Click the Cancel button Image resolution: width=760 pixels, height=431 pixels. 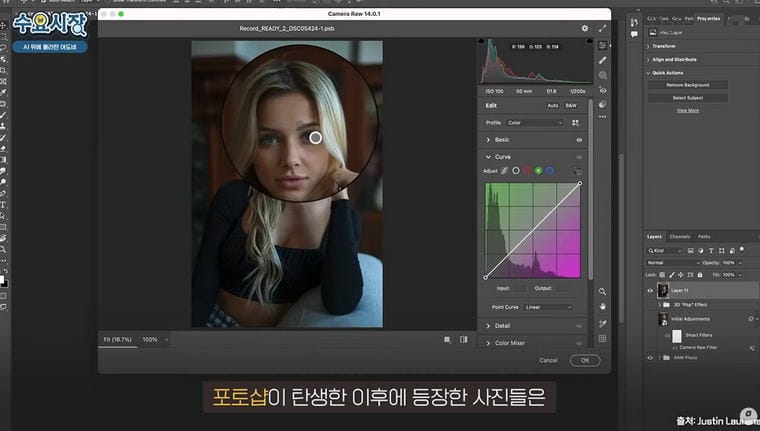coord(549,360)
